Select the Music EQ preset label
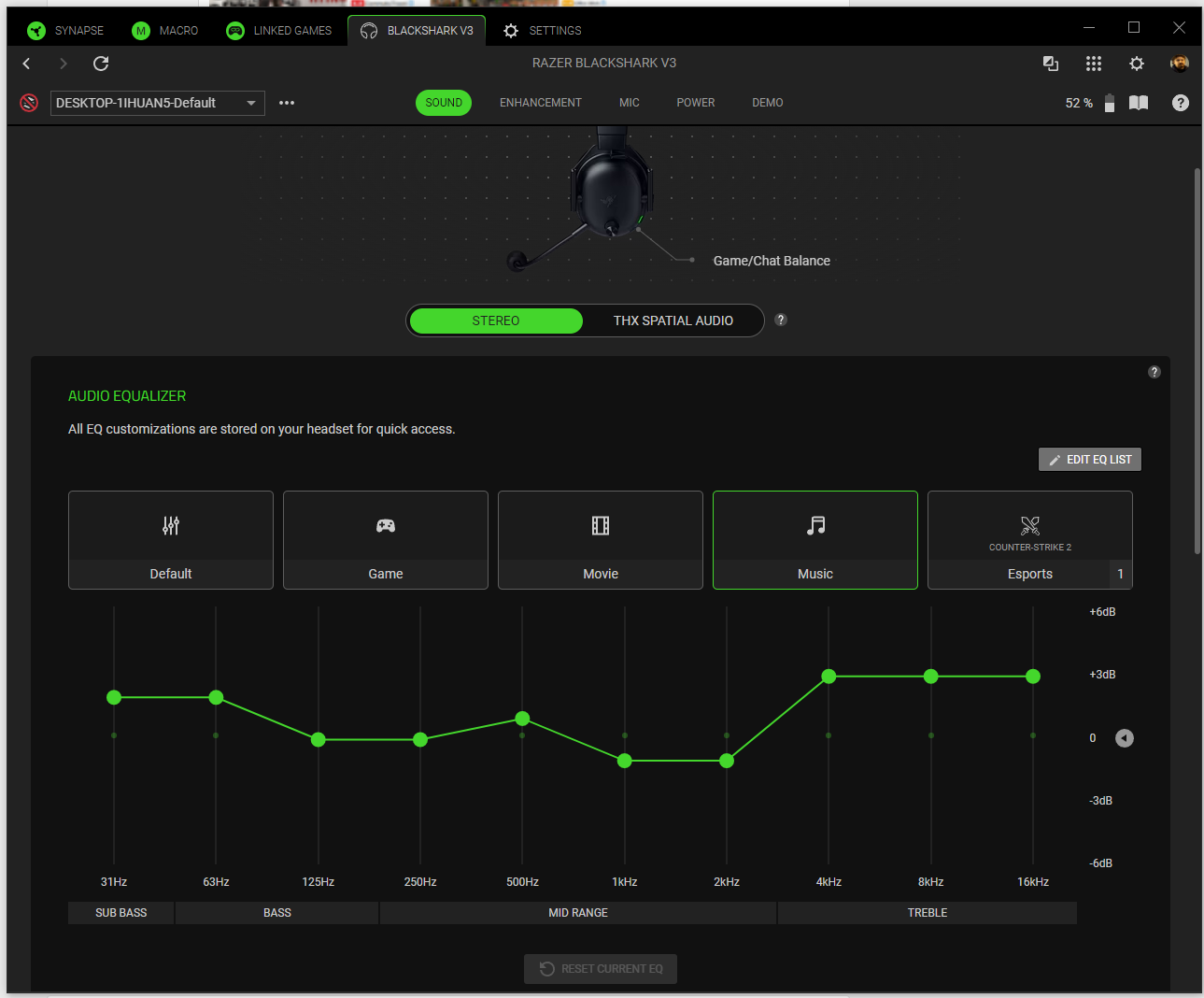1204x998 pixels. (815, 574)
